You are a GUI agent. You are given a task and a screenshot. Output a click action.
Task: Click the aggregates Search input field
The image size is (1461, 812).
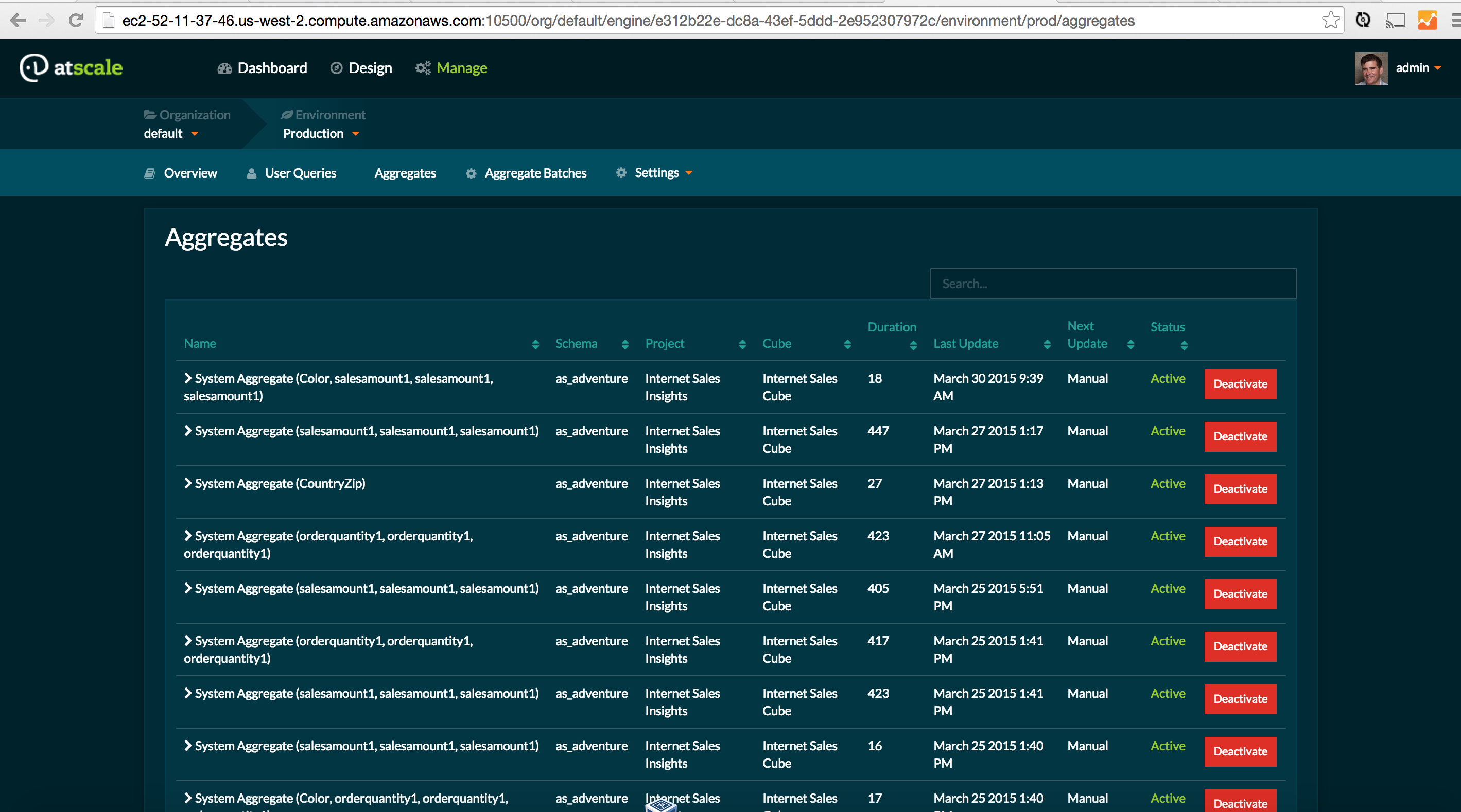pos(1112,284)
